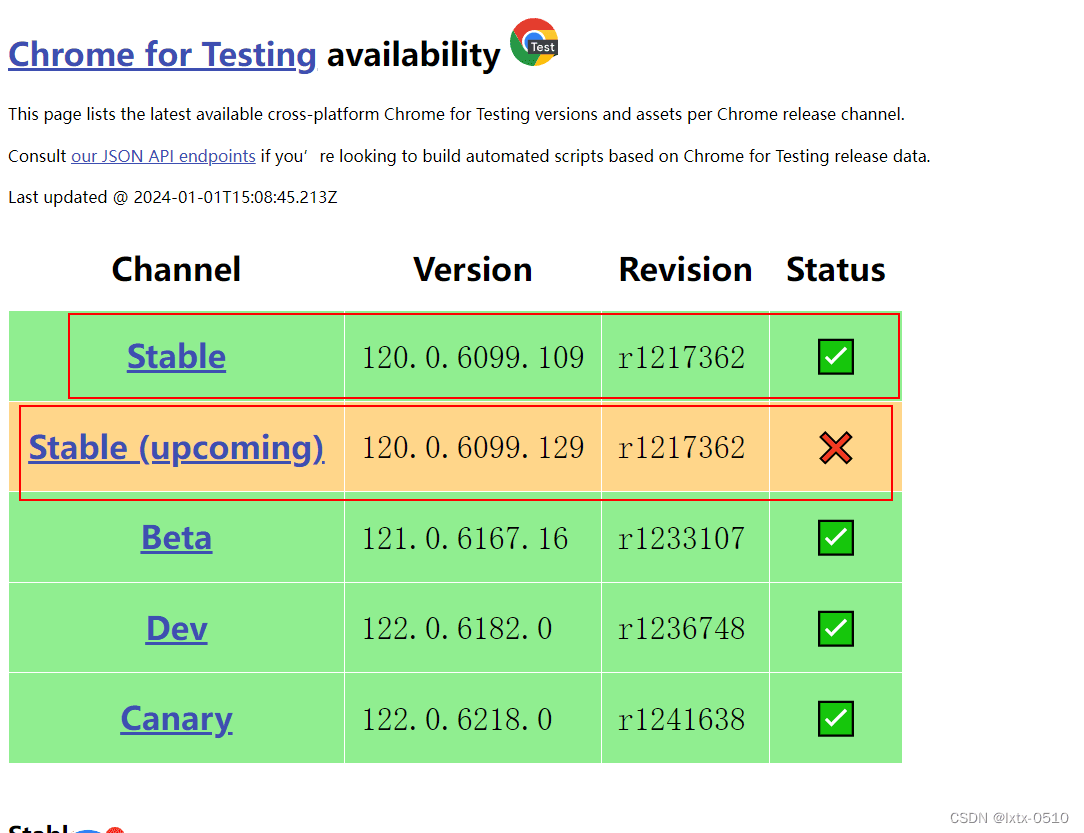Click revision r1236748 in the Dev row
Viewport: 1084px width, 833px height.
click(x=682, y=629)
